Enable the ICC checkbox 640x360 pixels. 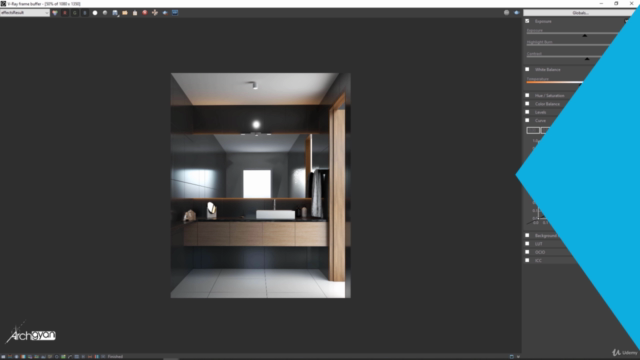tap(527, 260)
